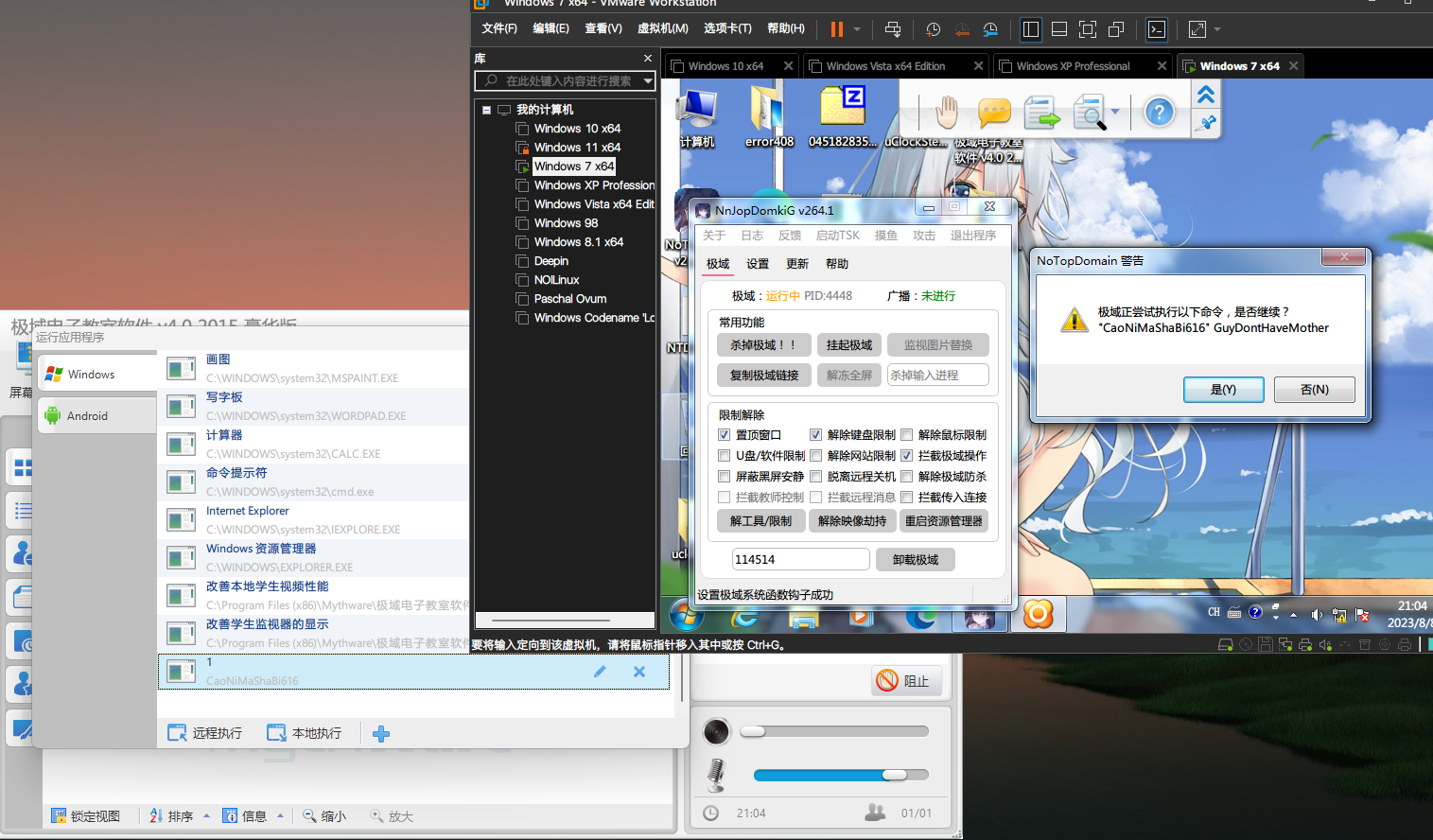Click the chat message bubble icon

[x=994, y=114]
